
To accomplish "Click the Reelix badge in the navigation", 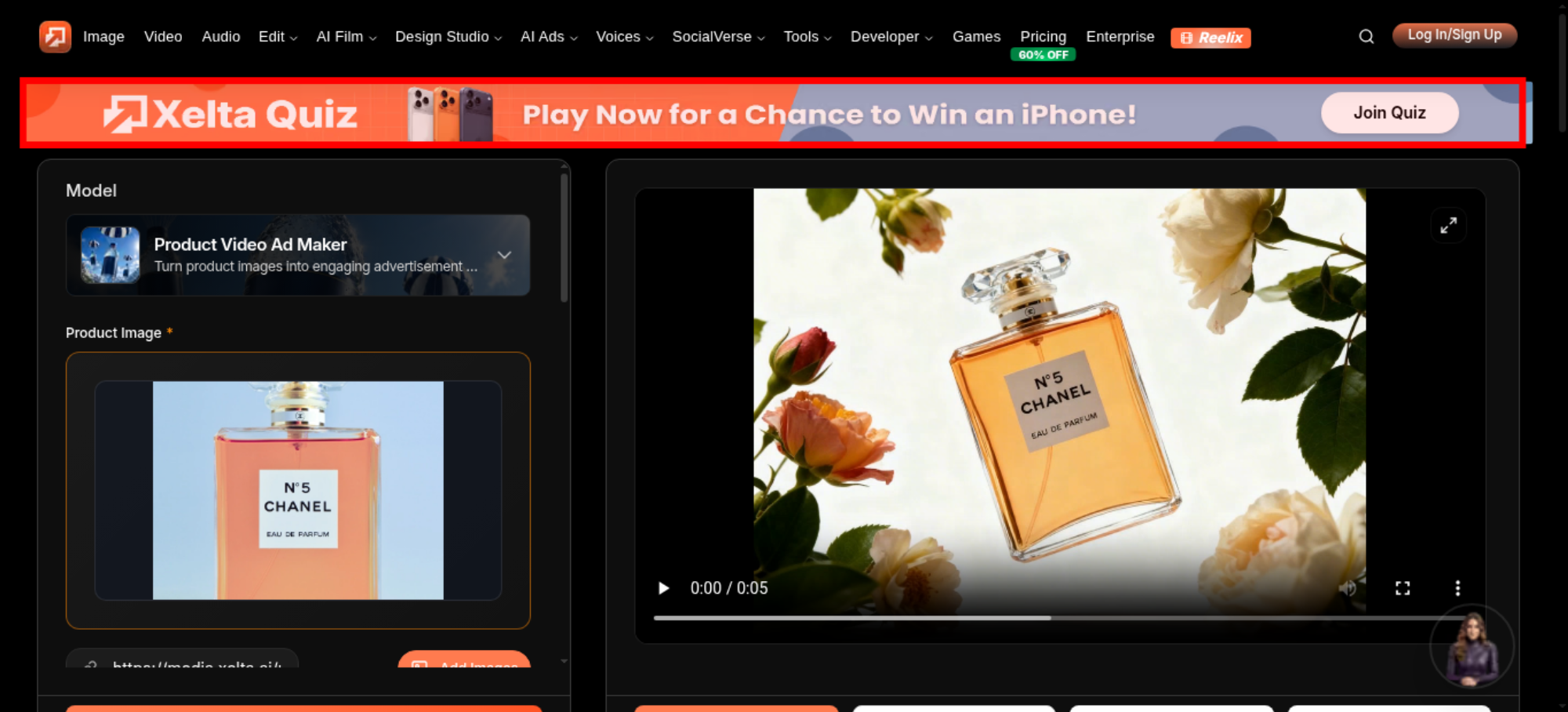I will click(x=1210, y=38).
